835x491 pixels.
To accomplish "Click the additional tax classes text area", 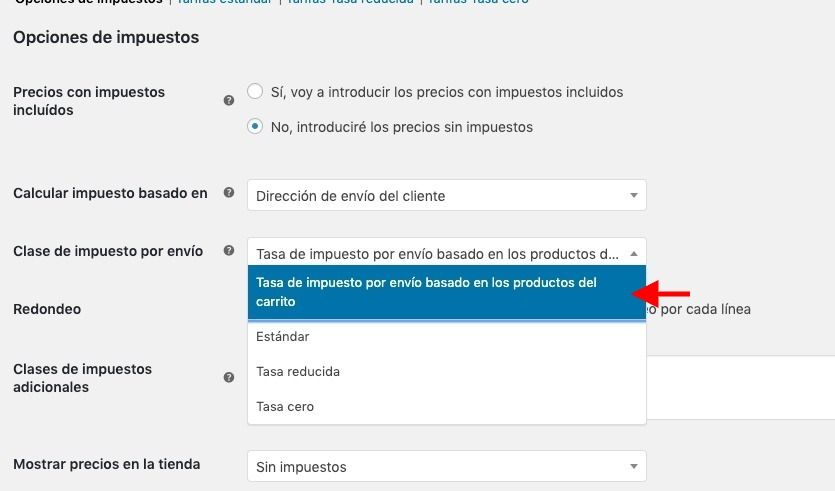I will tap(740, 388).
